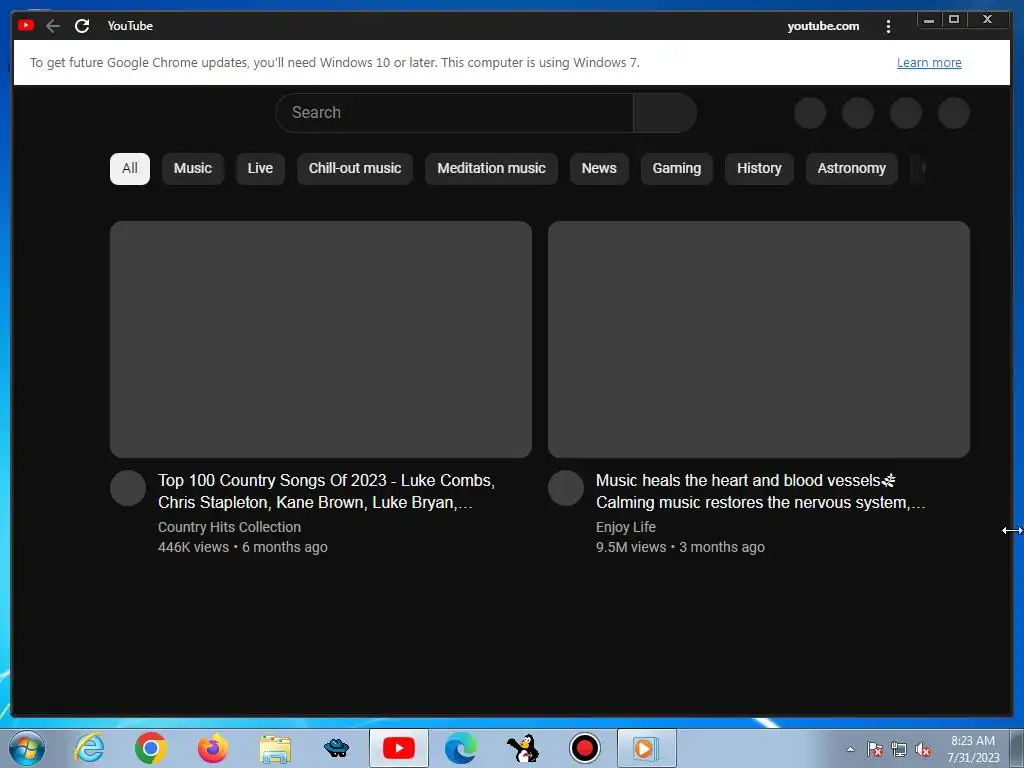Select the Live filter chip
The image size is (1024, 768).
click(x=260, y=168)
